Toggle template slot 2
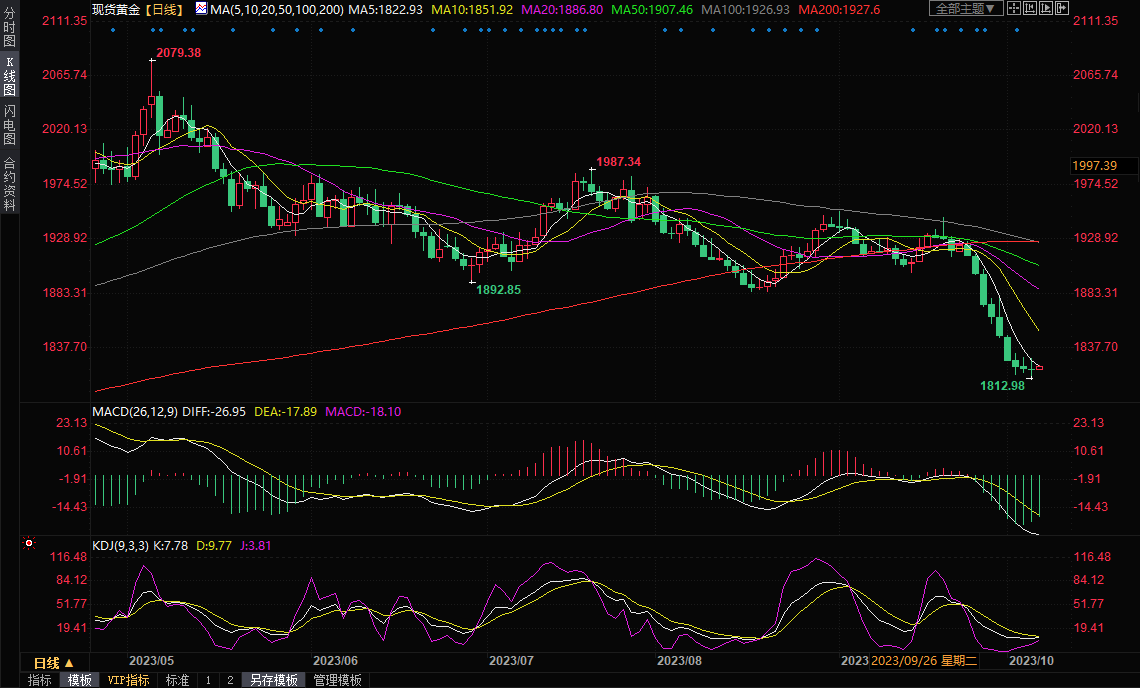 point(230,680)
